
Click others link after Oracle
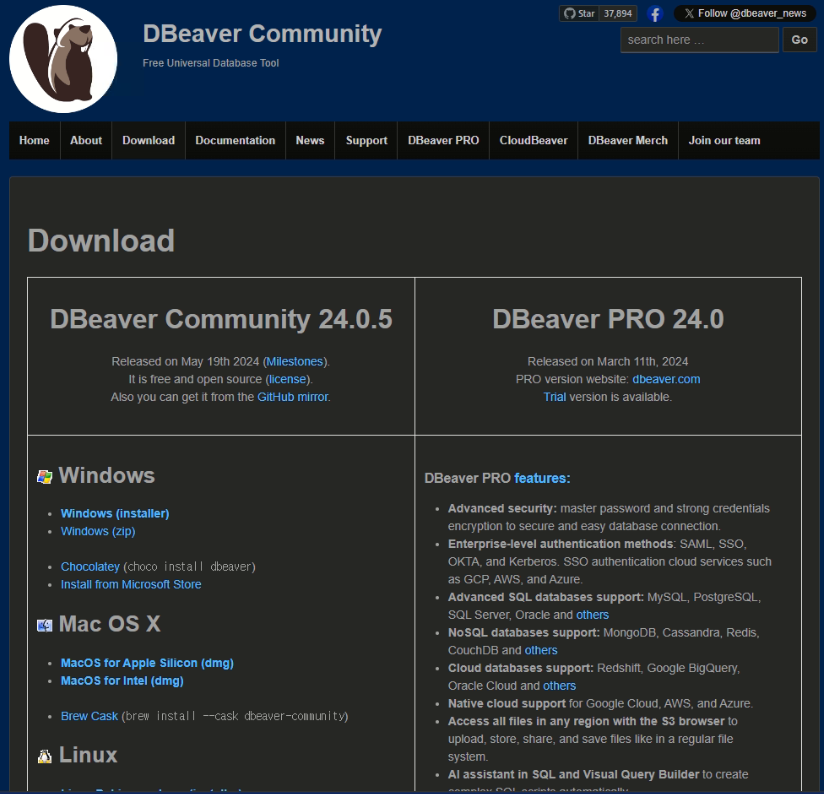[592, 615]
